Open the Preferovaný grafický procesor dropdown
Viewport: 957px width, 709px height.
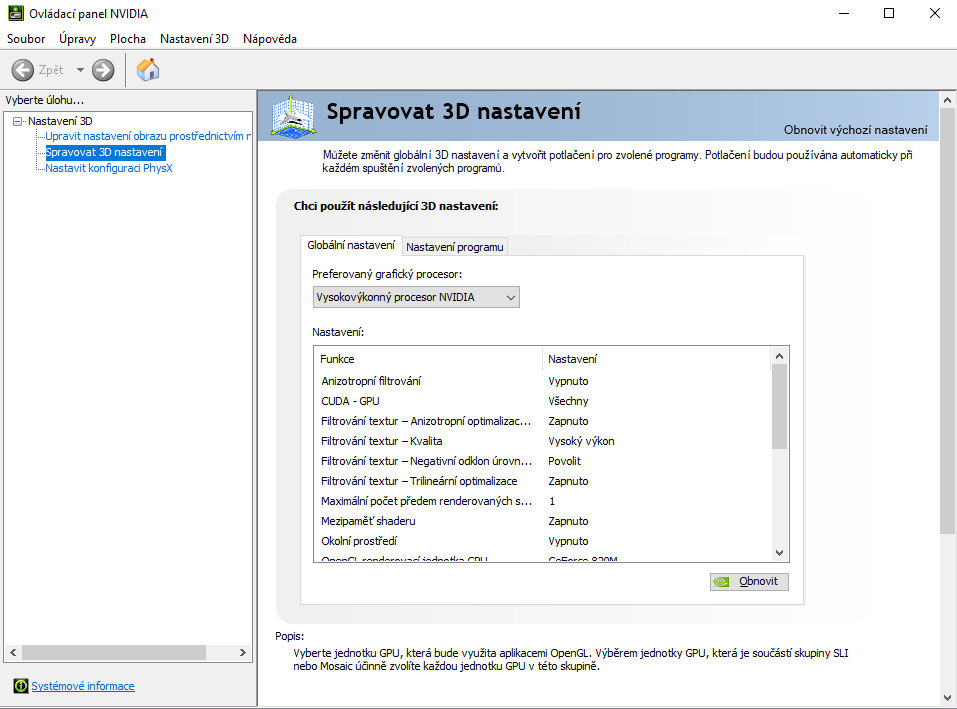click(416, 297)
